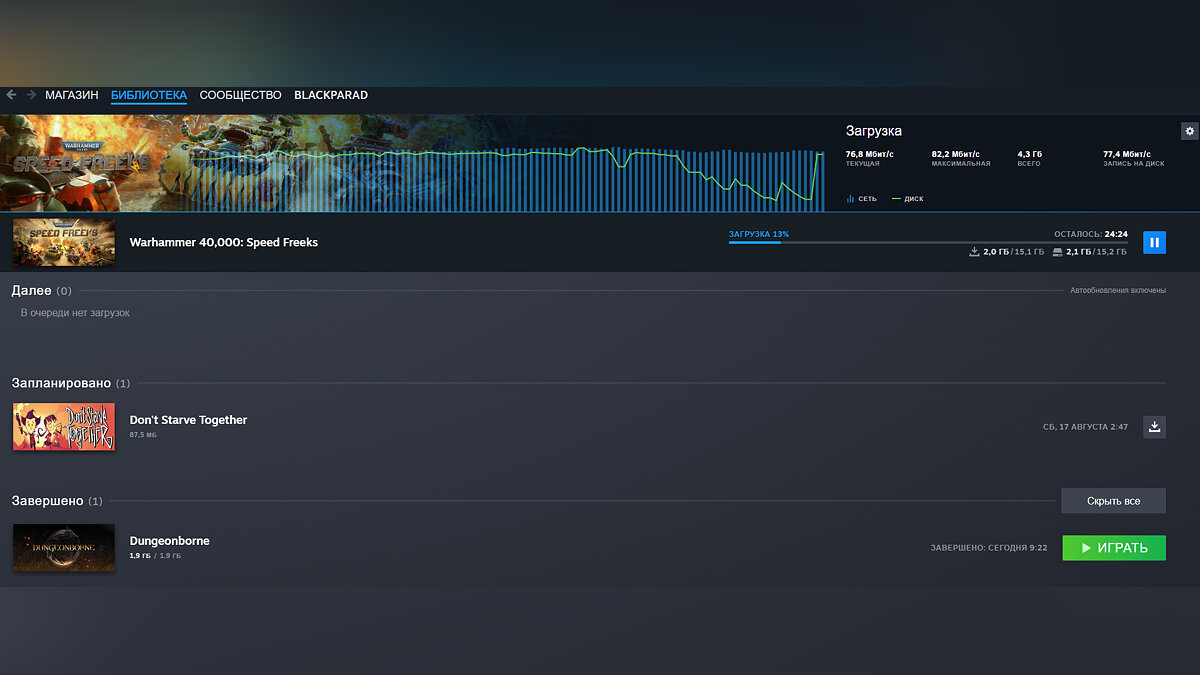1200x675 pixels.
Task: Open Don't Starve Together thumbnail
Action: tap(64, 427)
